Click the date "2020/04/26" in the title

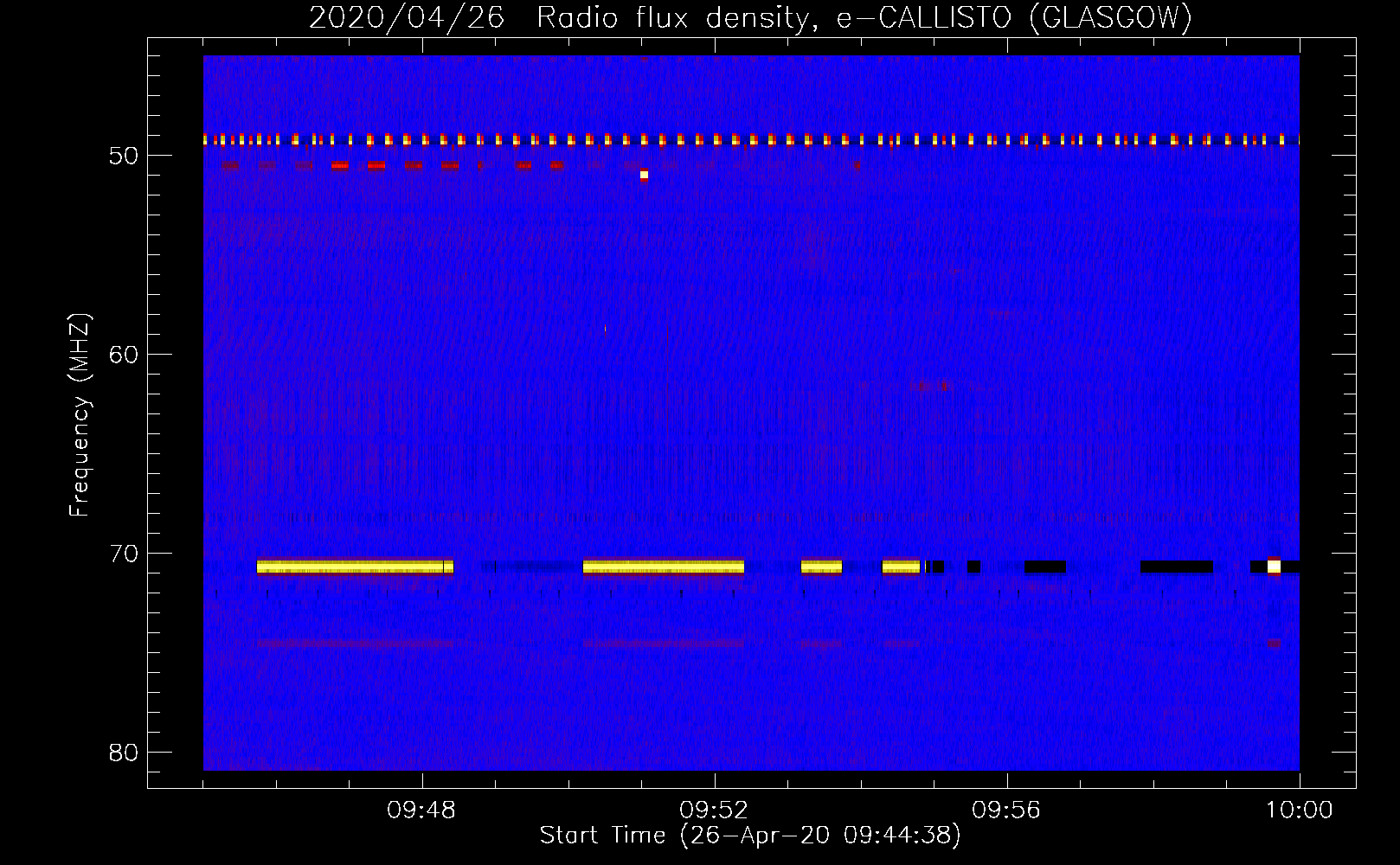[x=407, y=18]
